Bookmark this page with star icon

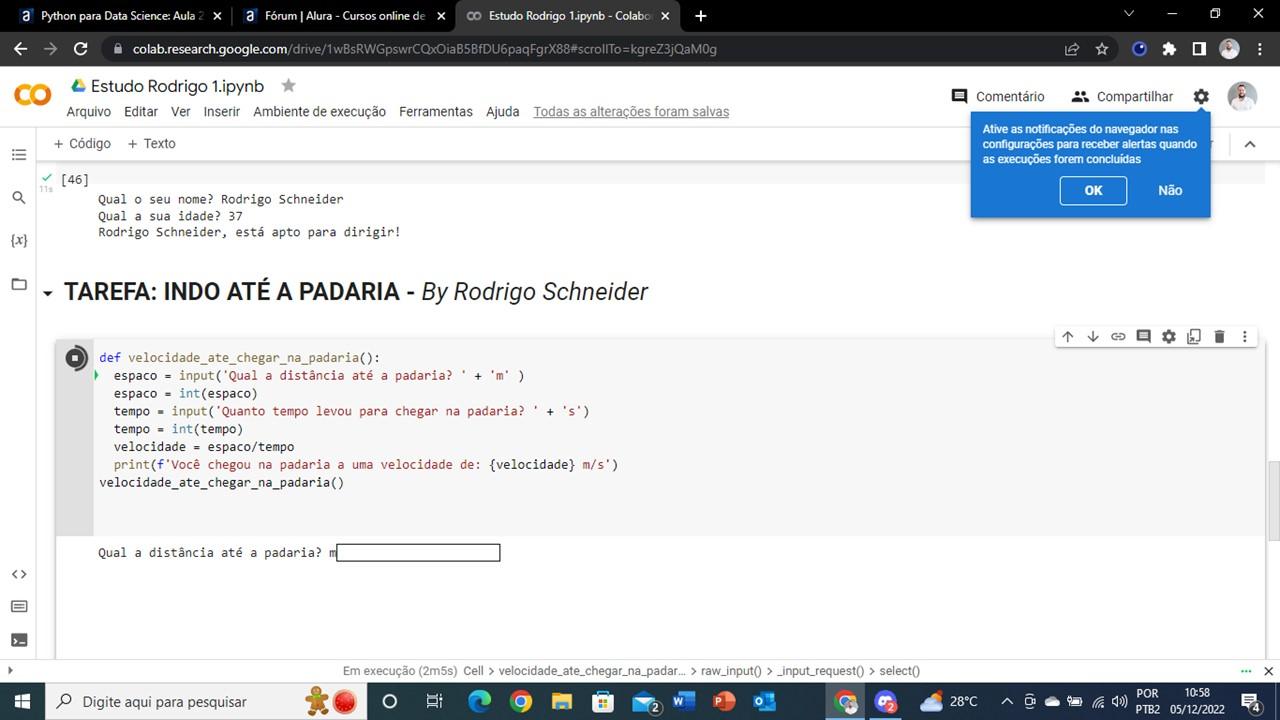pyautogui.click(x=1102, y=48)
